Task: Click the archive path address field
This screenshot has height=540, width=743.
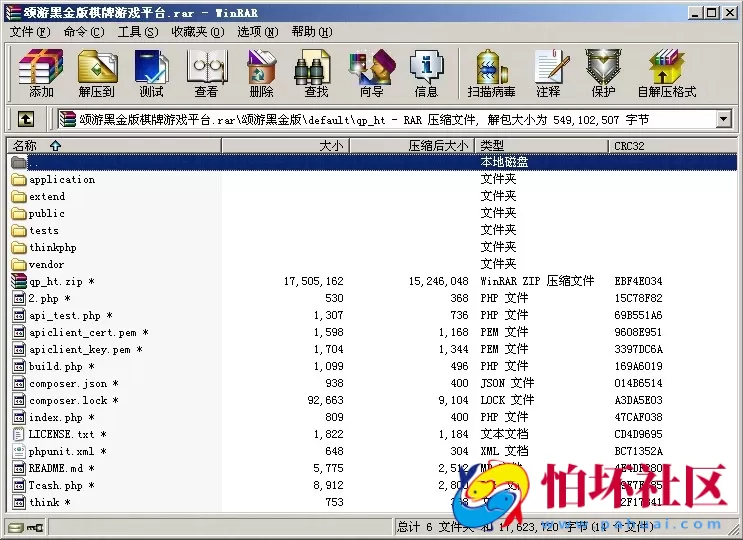Action: coord(386,119)
